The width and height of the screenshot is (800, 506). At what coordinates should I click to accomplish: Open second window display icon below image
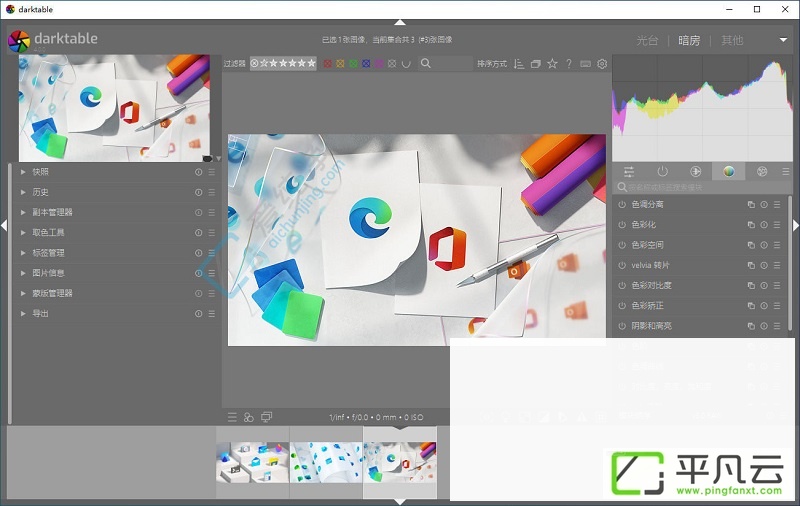tap(266, 417)
